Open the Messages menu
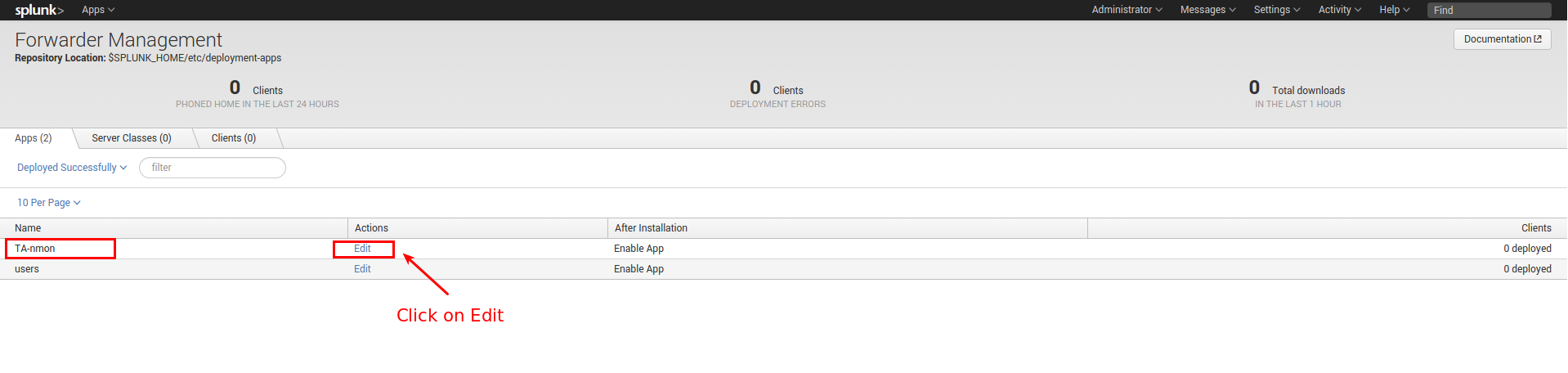The width and height of the screenshot is (1568, 373). pyautogui.click(x=1207, y=10)
